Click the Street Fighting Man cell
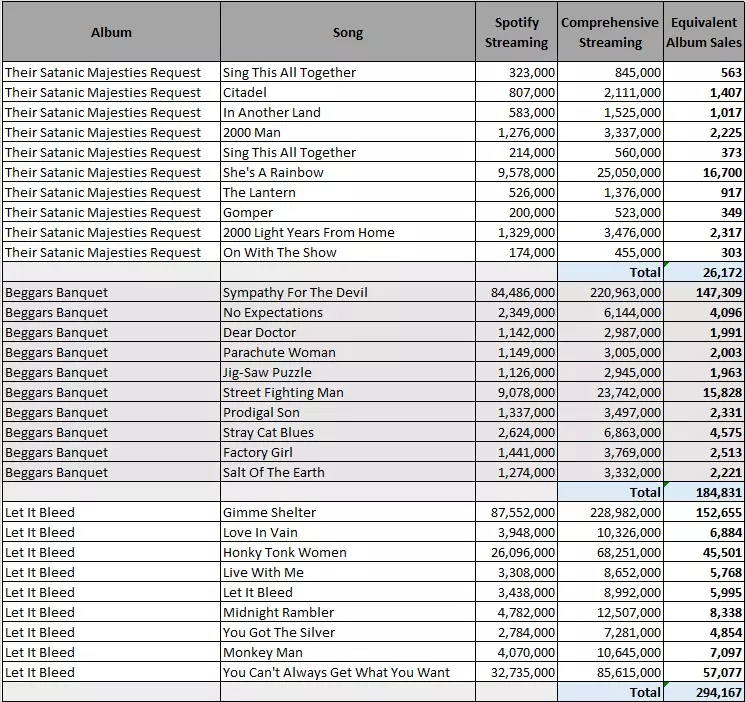 click(348, 392)
